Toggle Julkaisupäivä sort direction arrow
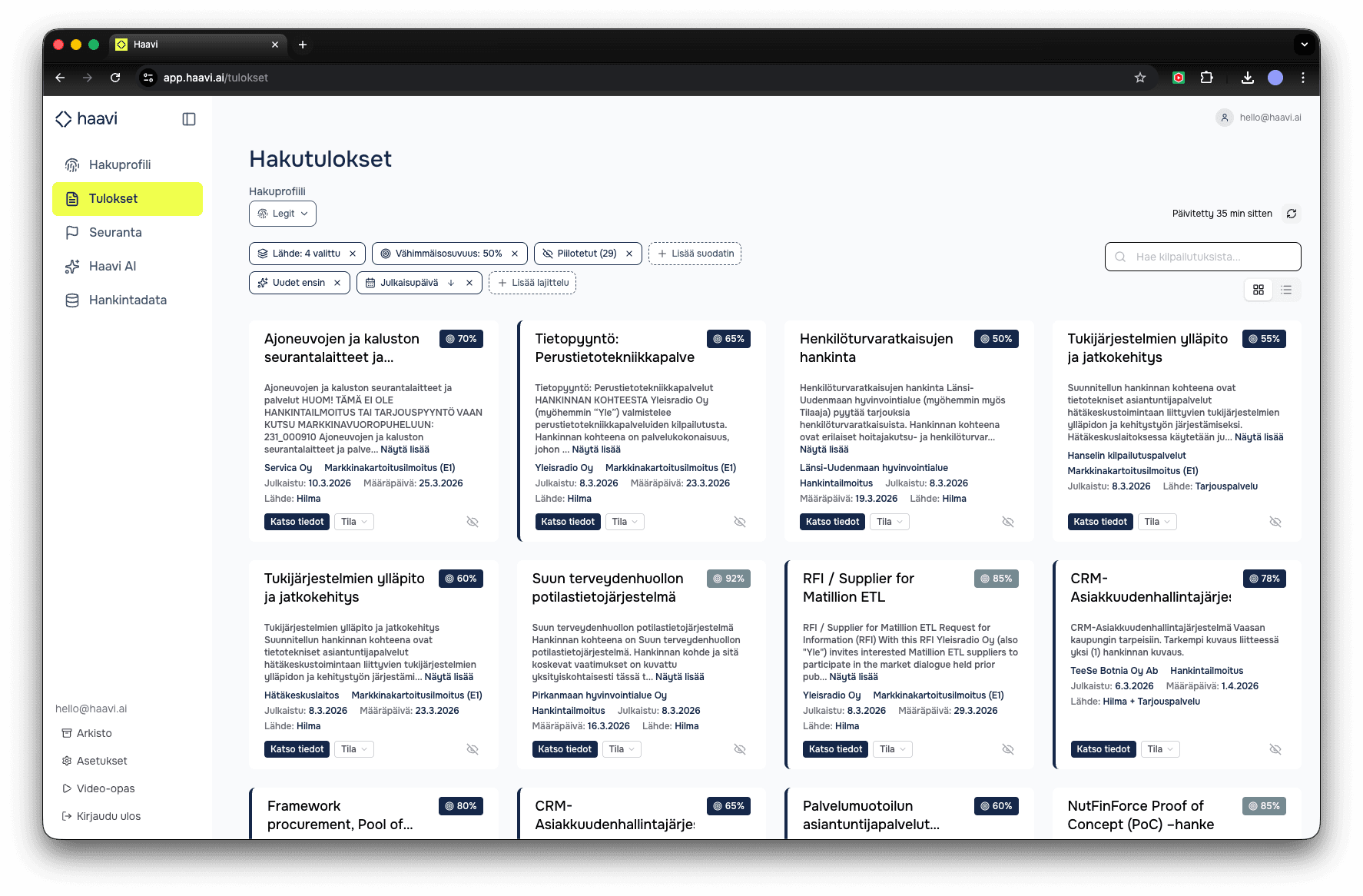Image resolution: width=1363 pixels, height=896 pixels. [x=451, y=283]
